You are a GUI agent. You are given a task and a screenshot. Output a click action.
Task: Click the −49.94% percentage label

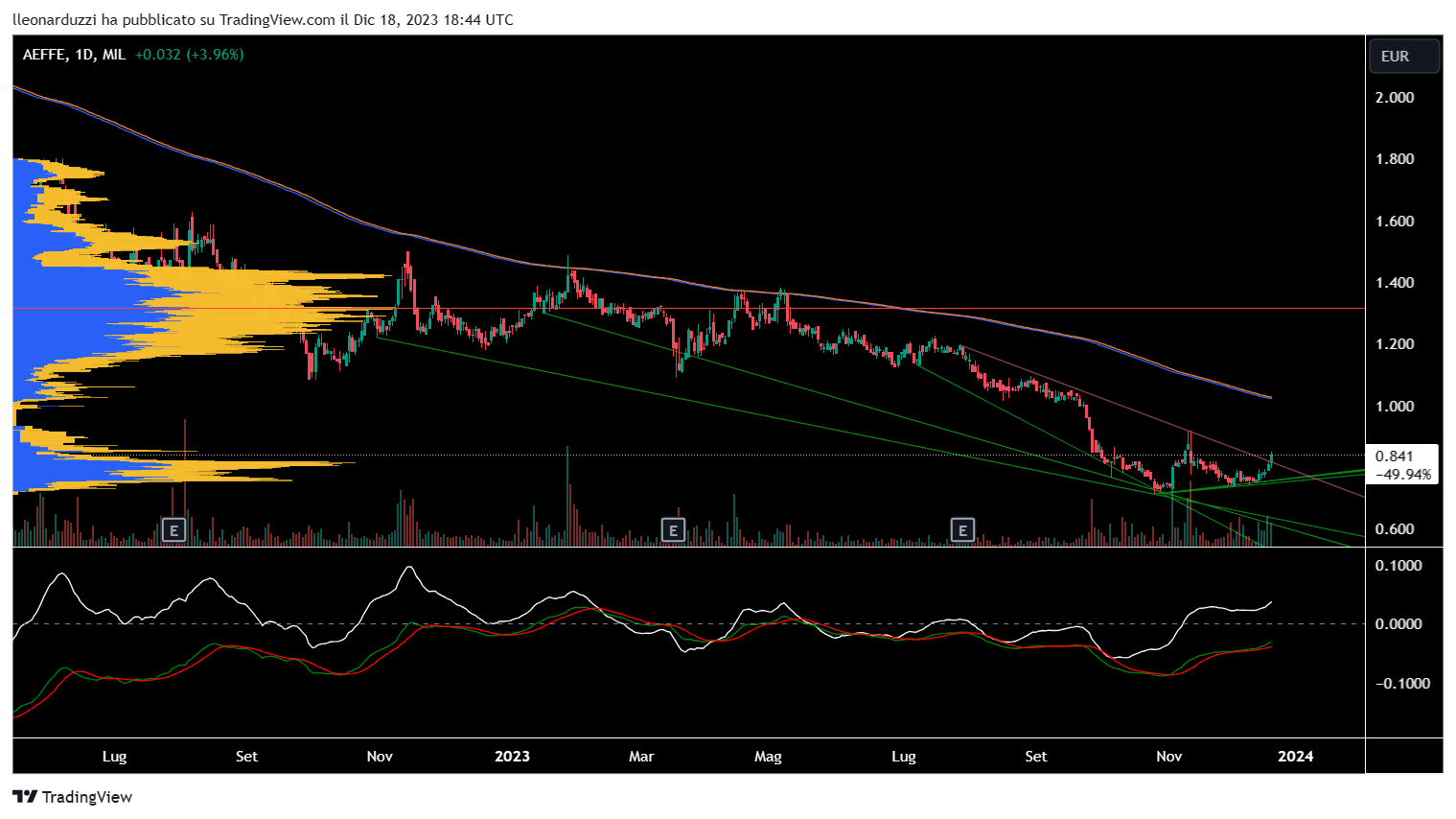pos(1403,475)
